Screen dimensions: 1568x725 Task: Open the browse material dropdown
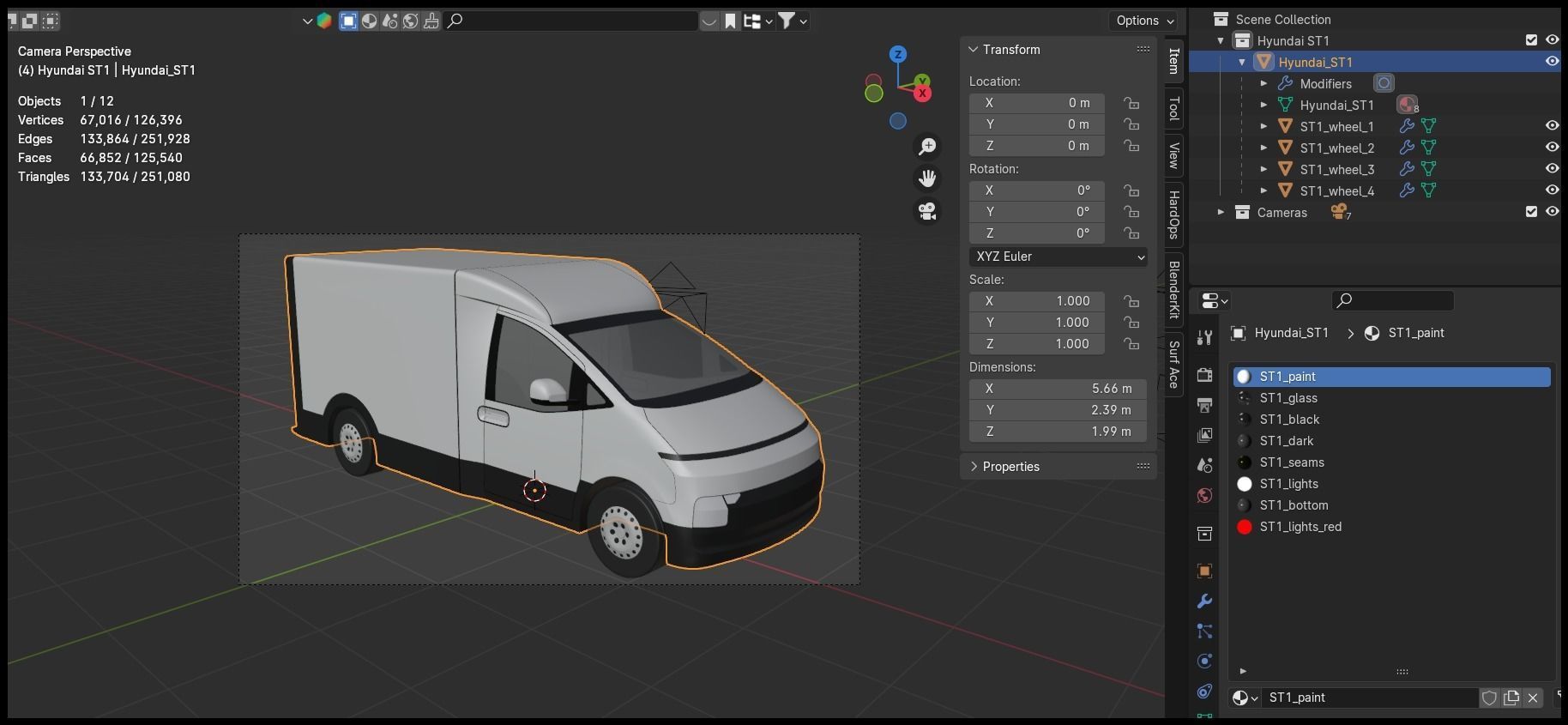pos(1245,698)
